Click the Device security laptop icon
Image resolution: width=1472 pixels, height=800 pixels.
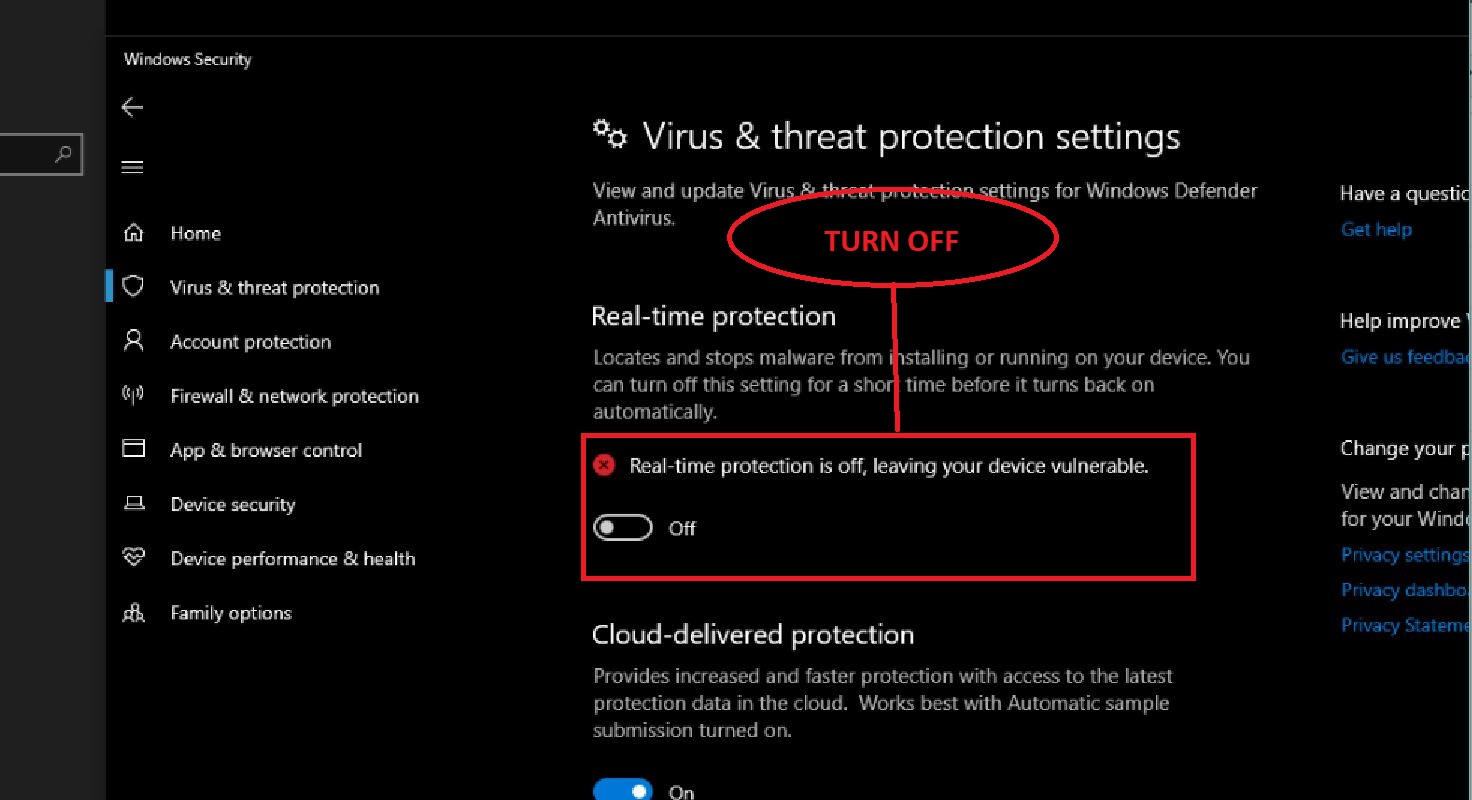coord(134,504)
